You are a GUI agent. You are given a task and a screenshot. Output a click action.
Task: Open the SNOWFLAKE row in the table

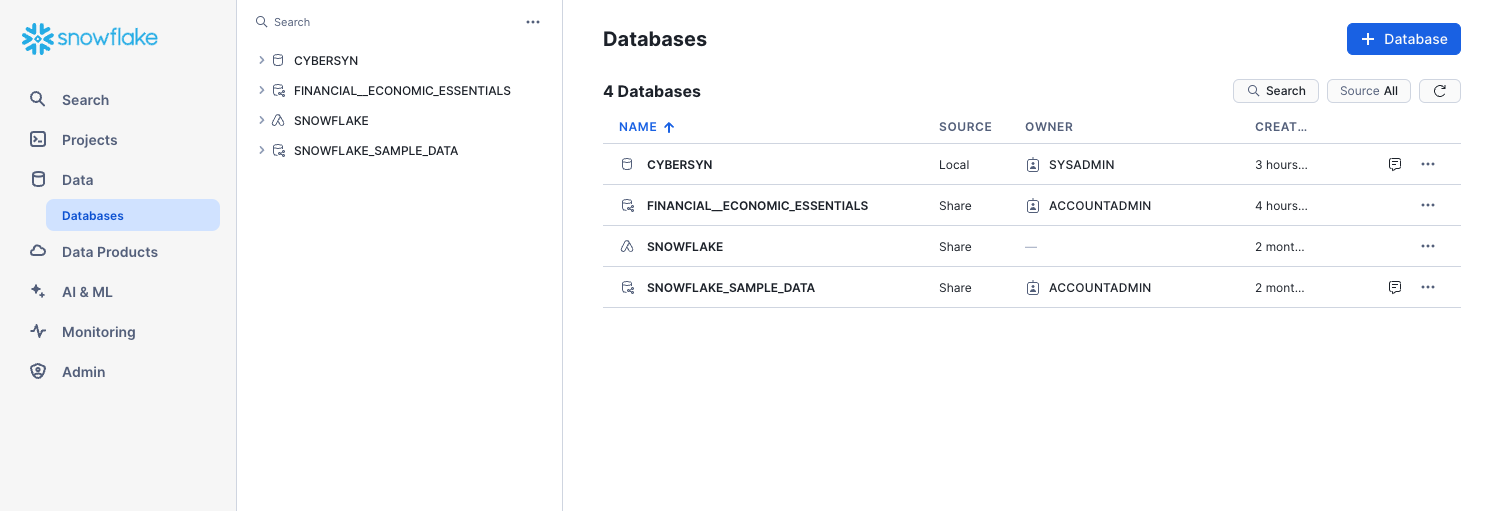click(1031, 246)
